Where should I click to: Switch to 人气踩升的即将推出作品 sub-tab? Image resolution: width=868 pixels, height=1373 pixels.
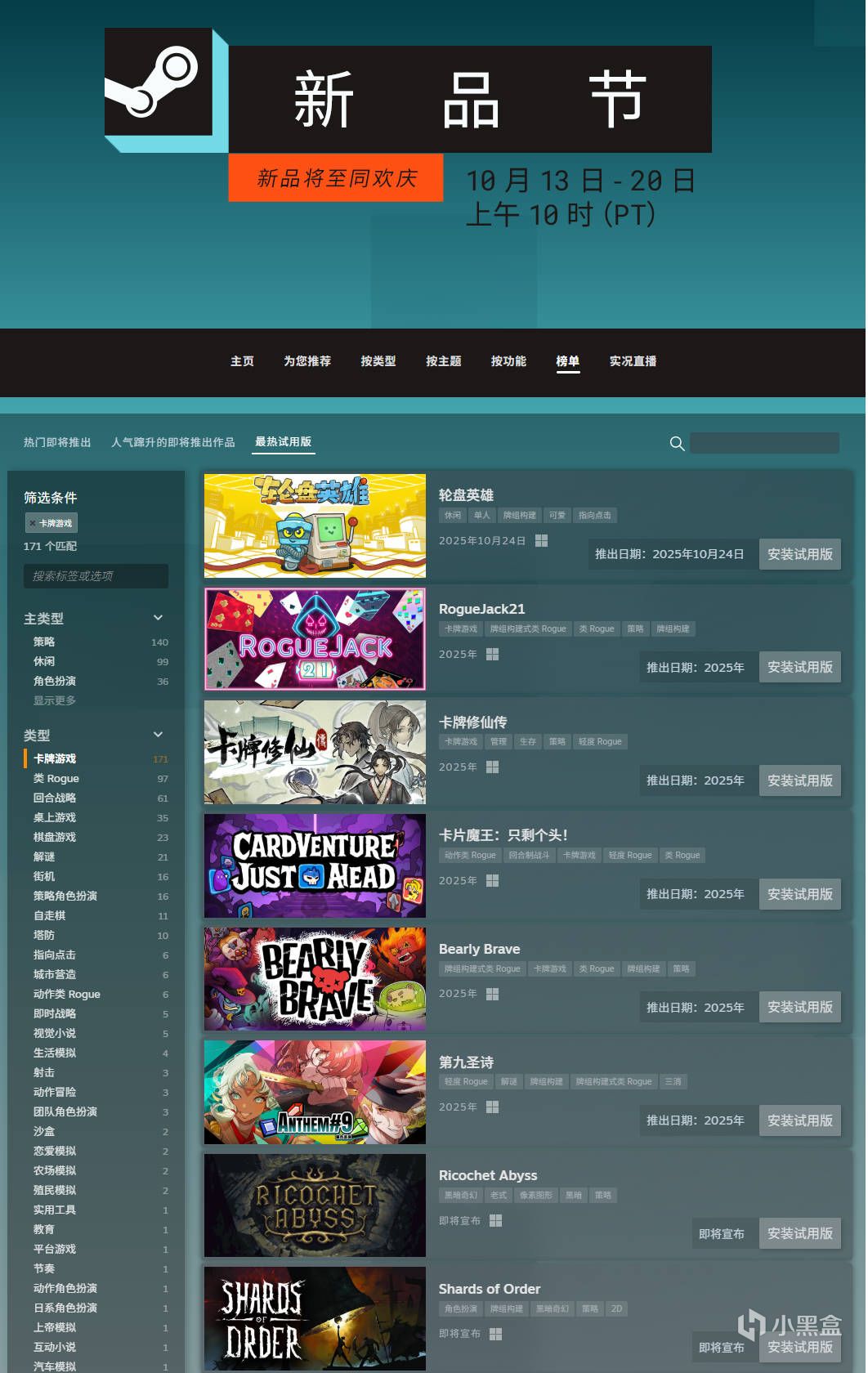click(x=173, y=442)
